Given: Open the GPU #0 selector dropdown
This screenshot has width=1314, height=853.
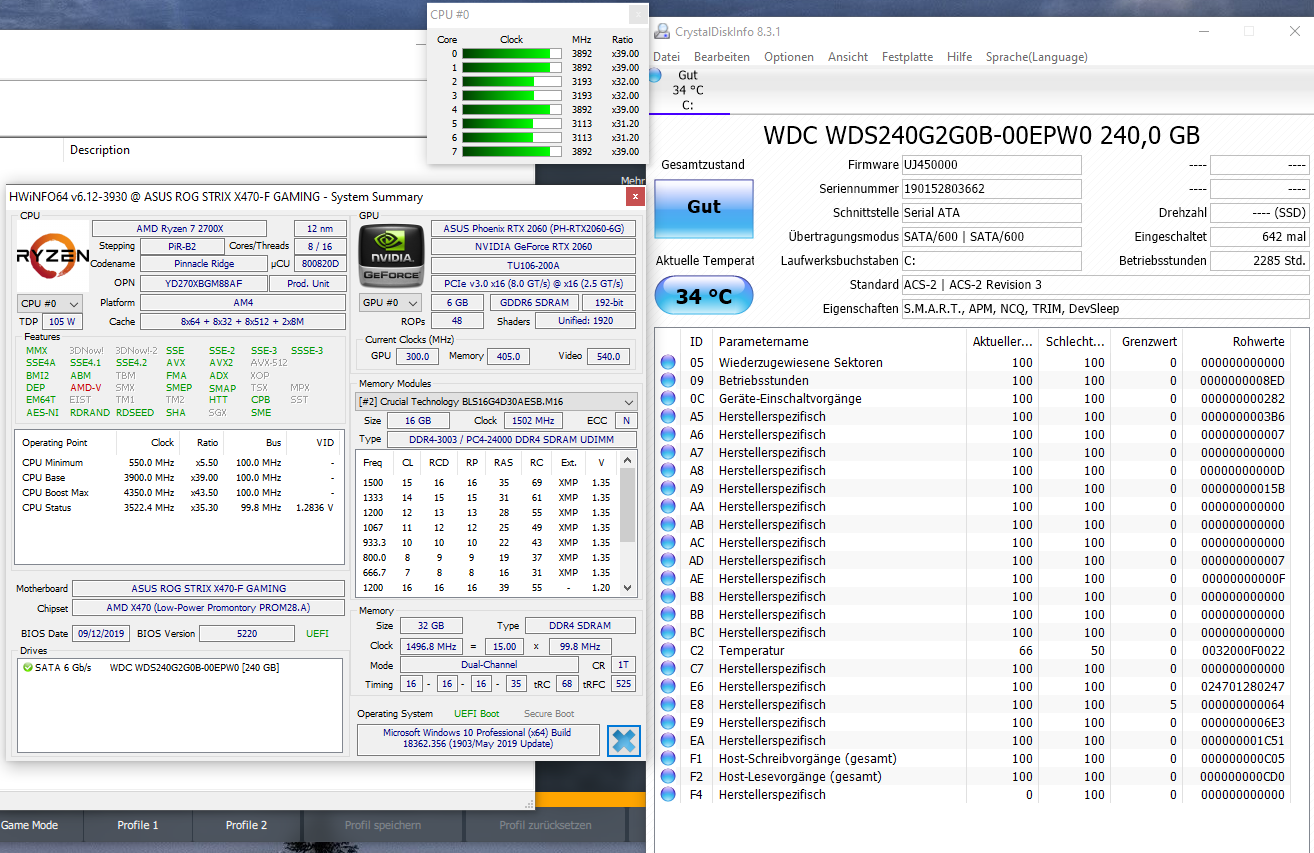Looking at the screenshot, I should pyautogui.click(x=391, y=302).
